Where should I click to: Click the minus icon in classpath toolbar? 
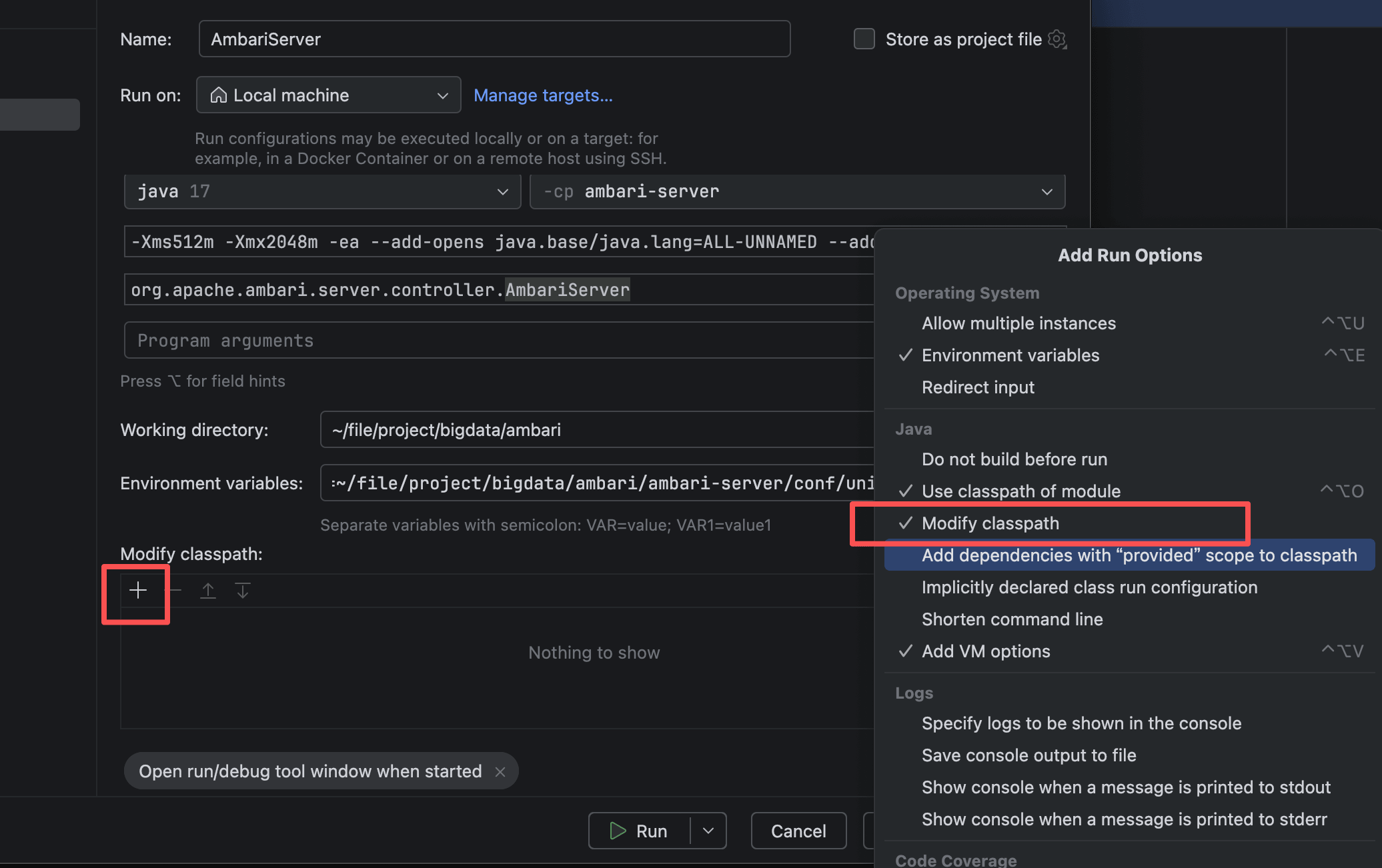click(173, 591)
